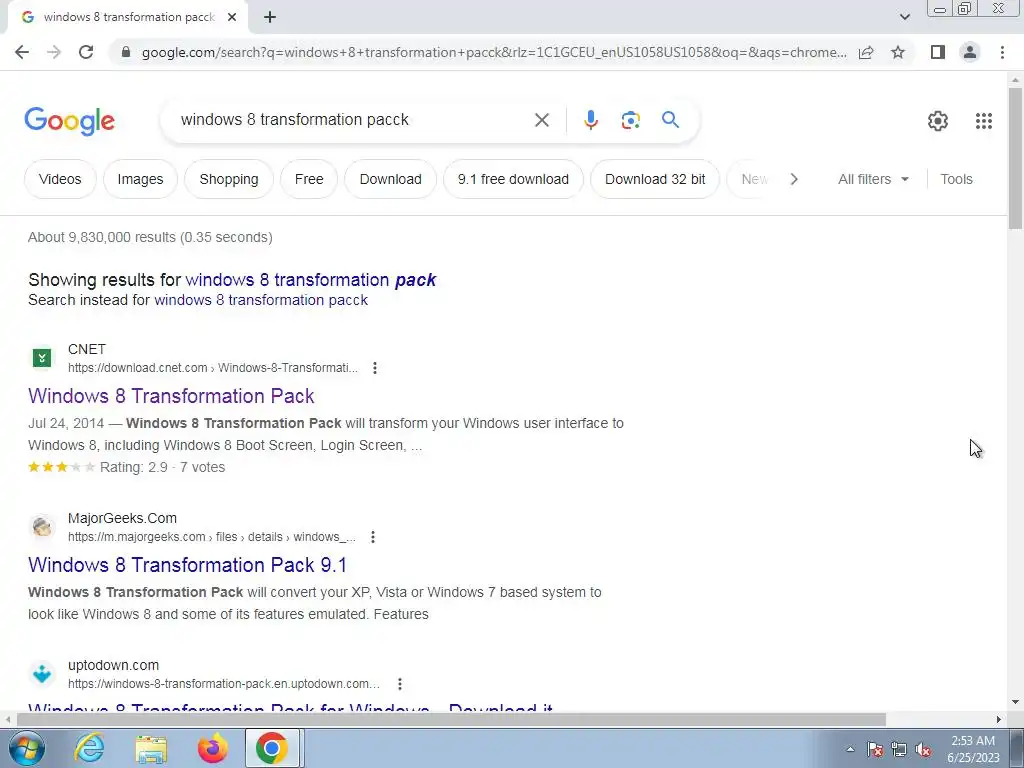The image size is (1024, 768).
Task: Open Windows 8 Transformation Pack 9.1 result
Action: (187, 565)
